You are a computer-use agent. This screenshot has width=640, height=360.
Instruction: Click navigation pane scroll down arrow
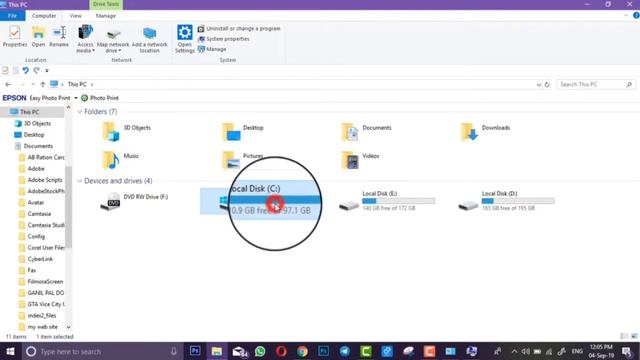pyautogui.click(x=68, y=327)
